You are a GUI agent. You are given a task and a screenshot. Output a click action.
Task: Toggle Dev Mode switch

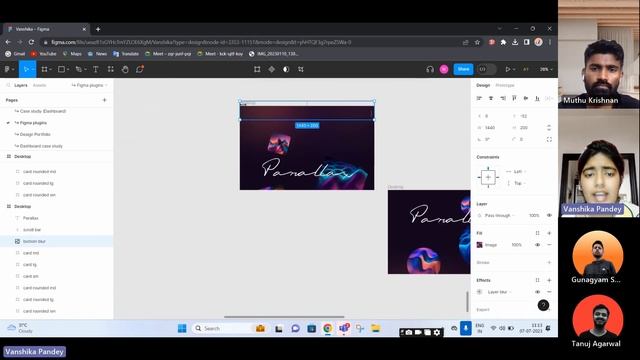coord(486,69)
